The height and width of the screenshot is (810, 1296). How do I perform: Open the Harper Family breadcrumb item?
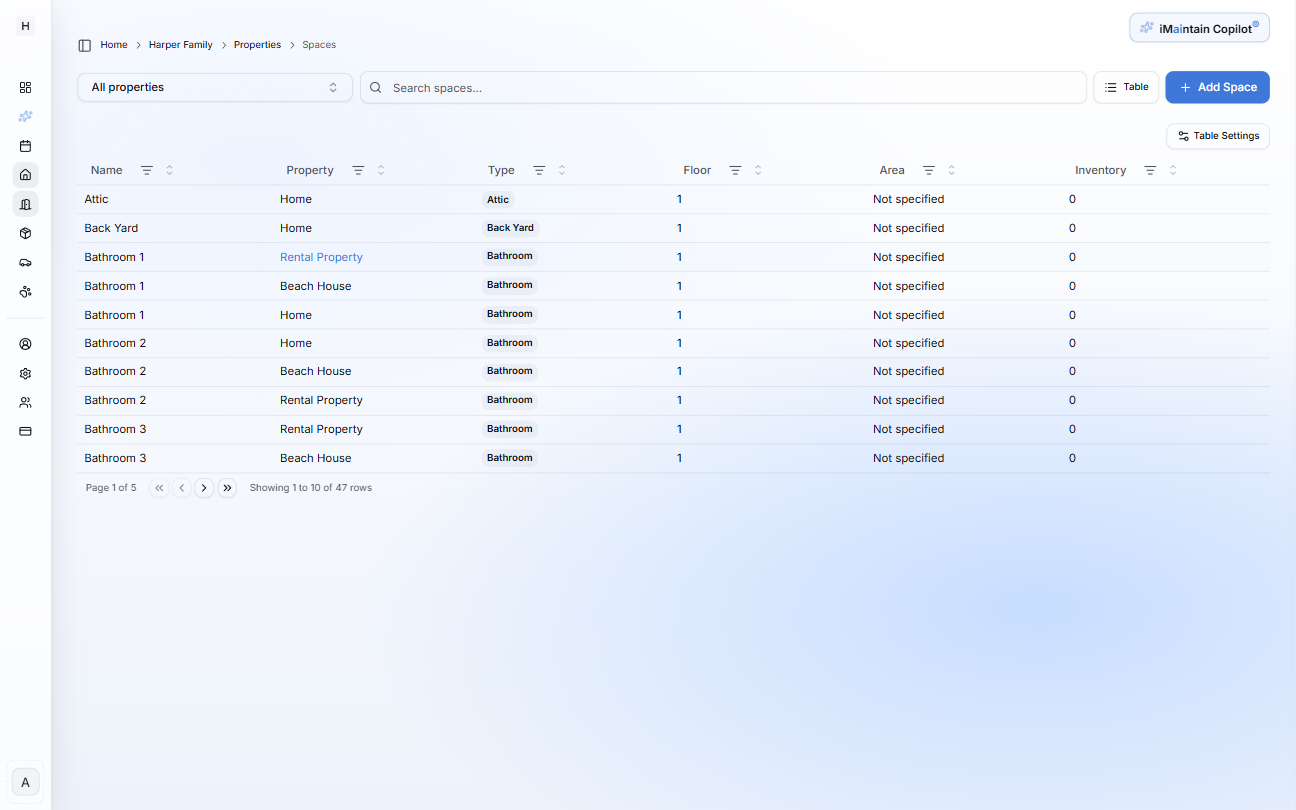coord(180,44)
